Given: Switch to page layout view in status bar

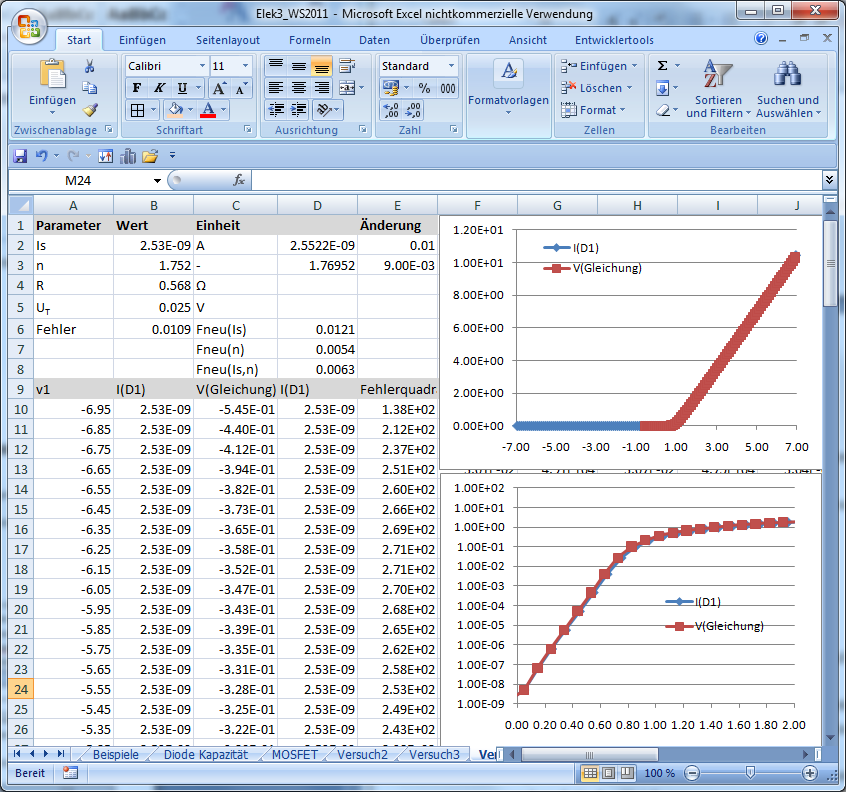Looking at the screenshot, I should click(x=609, y=773).
